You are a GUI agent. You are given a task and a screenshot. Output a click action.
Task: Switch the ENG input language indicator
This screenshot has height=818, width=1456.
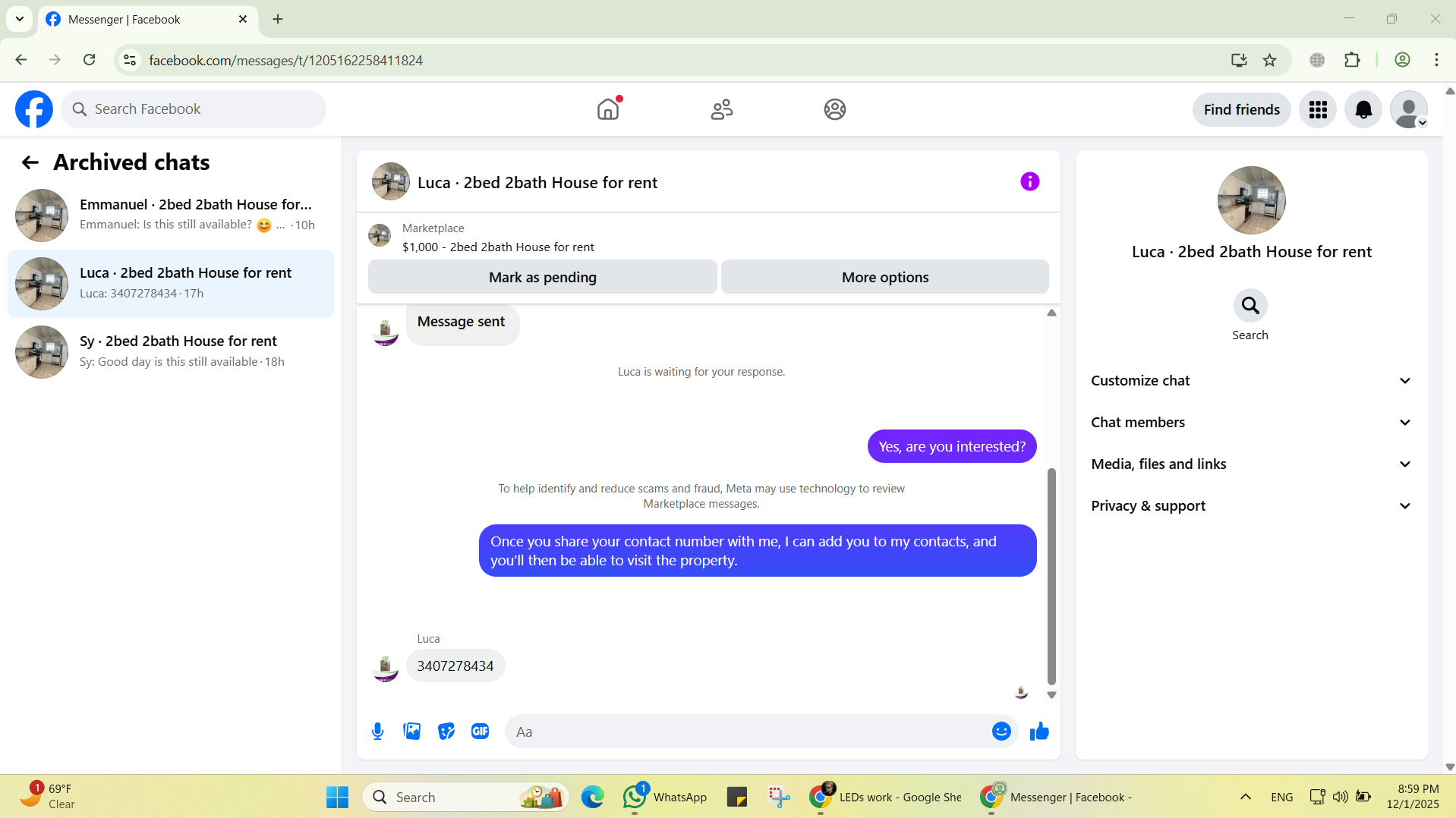pyautogui.click(x=1281, y=797)
